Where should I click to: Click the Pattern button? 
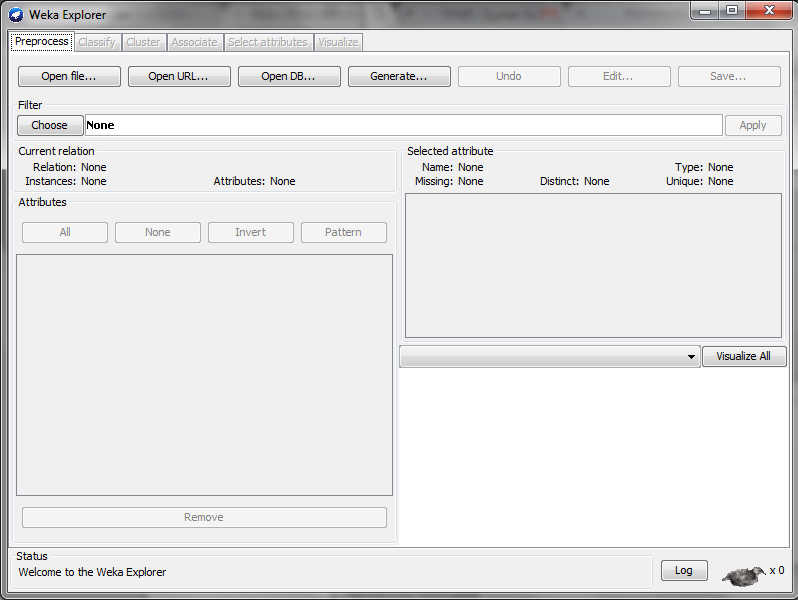coord(344,232)
